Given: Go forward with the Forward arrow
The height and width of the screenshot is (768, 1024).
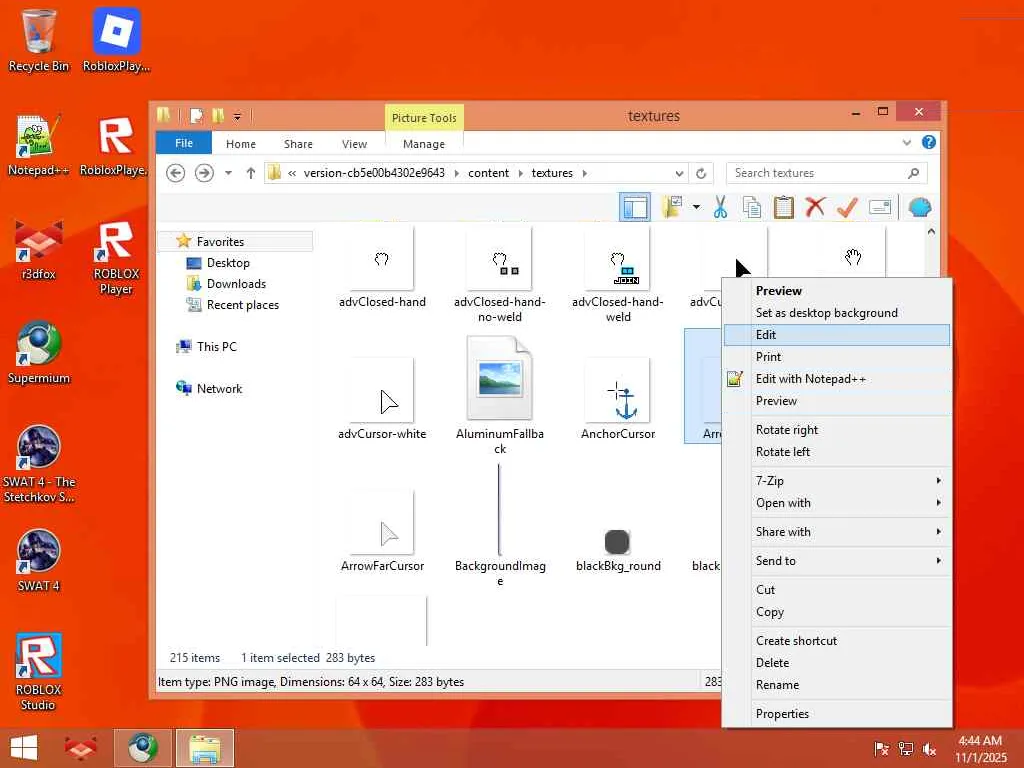Looking at the screenshot, I should point(204,173).
